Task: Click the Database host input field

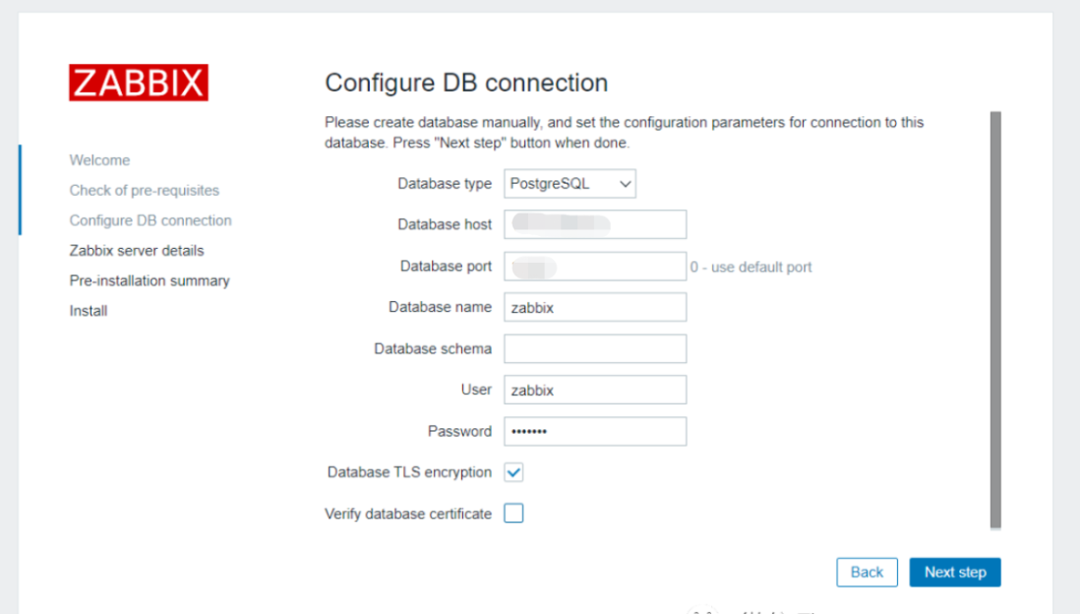Action: pyautogui.click(x=595, y=224)
